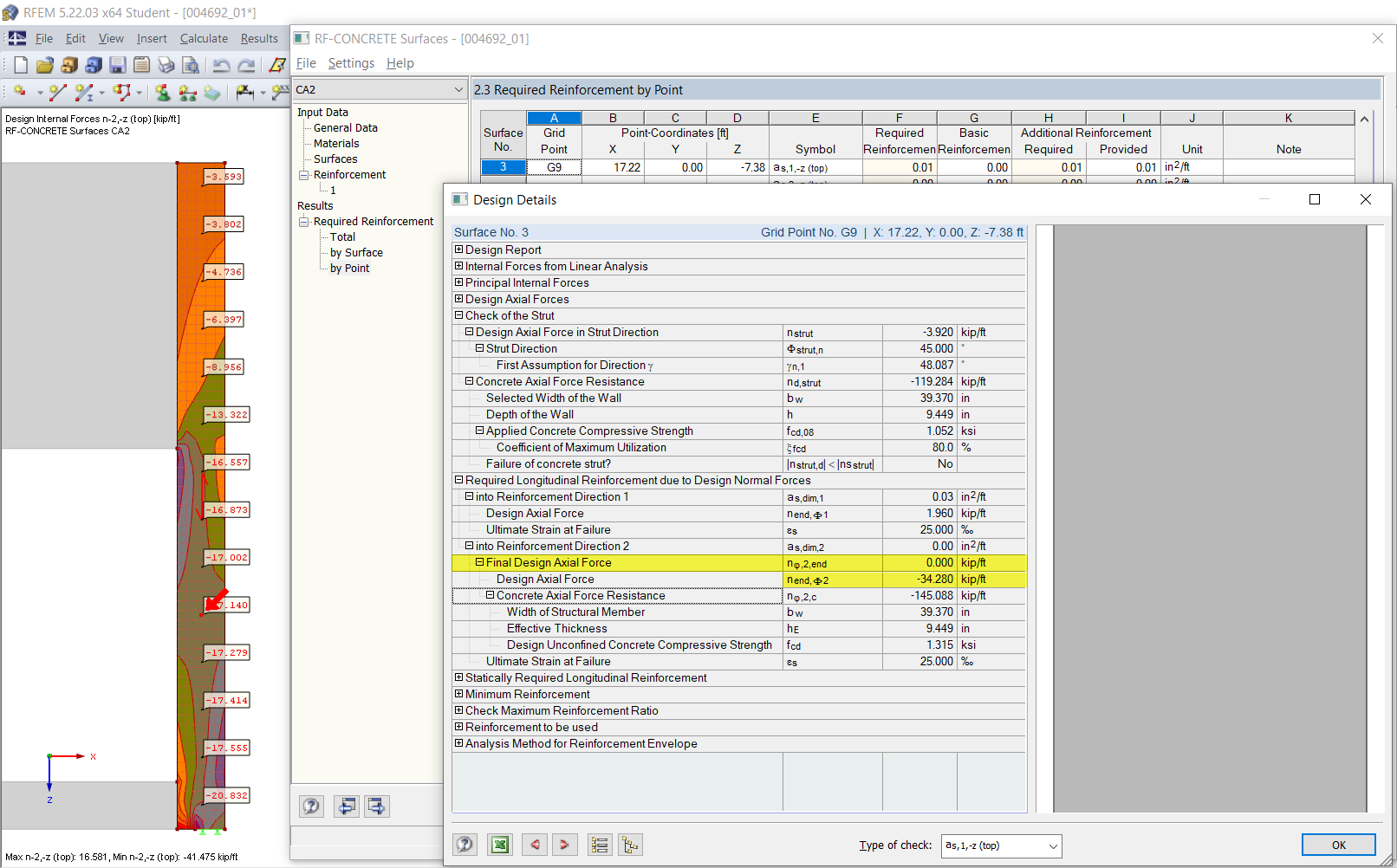1397x868 pixels.
Task: Open the Calculate menu
Action: click(204, 38)
